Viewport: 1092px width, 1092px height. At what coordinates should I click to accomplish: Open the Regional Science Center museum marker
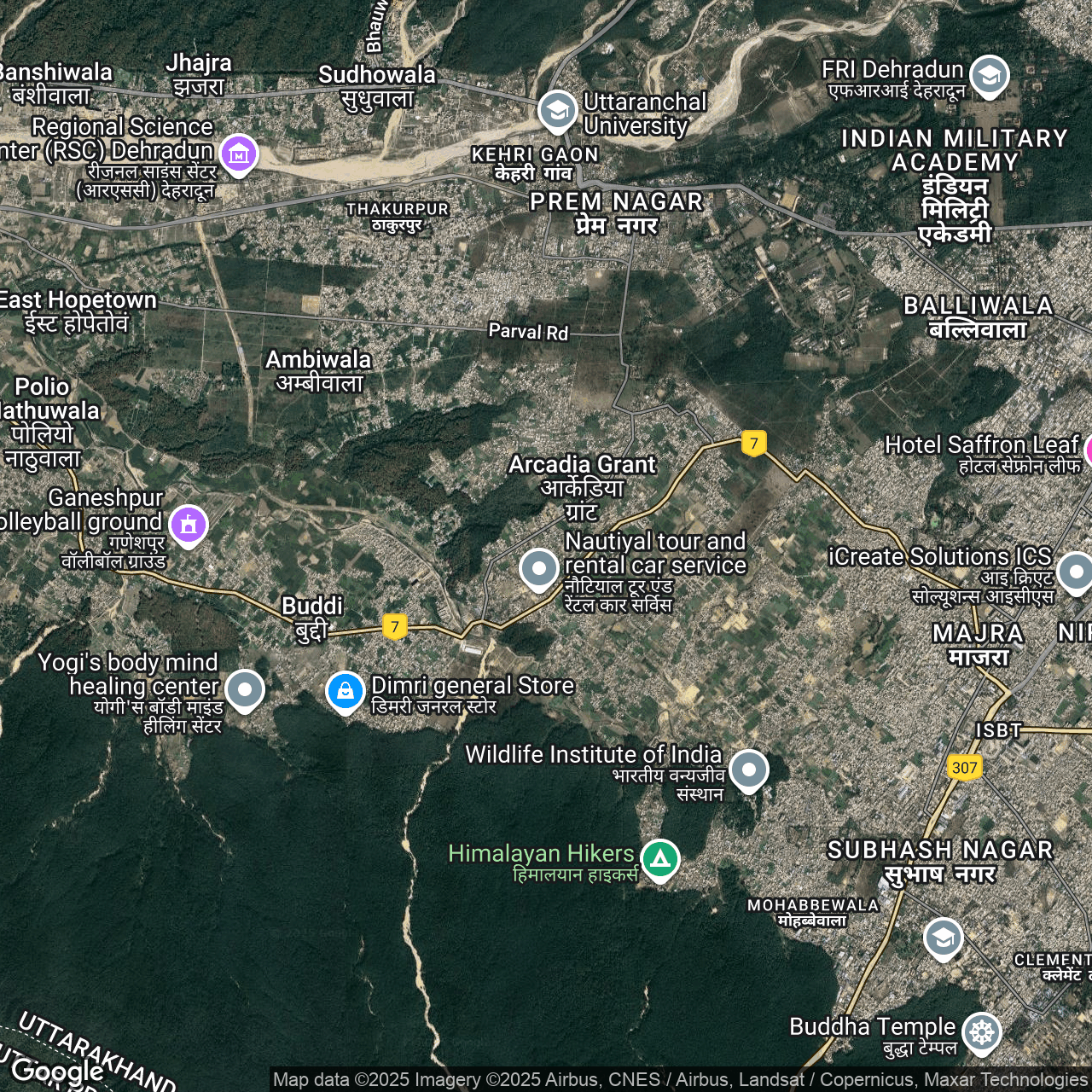click(239, 154)
